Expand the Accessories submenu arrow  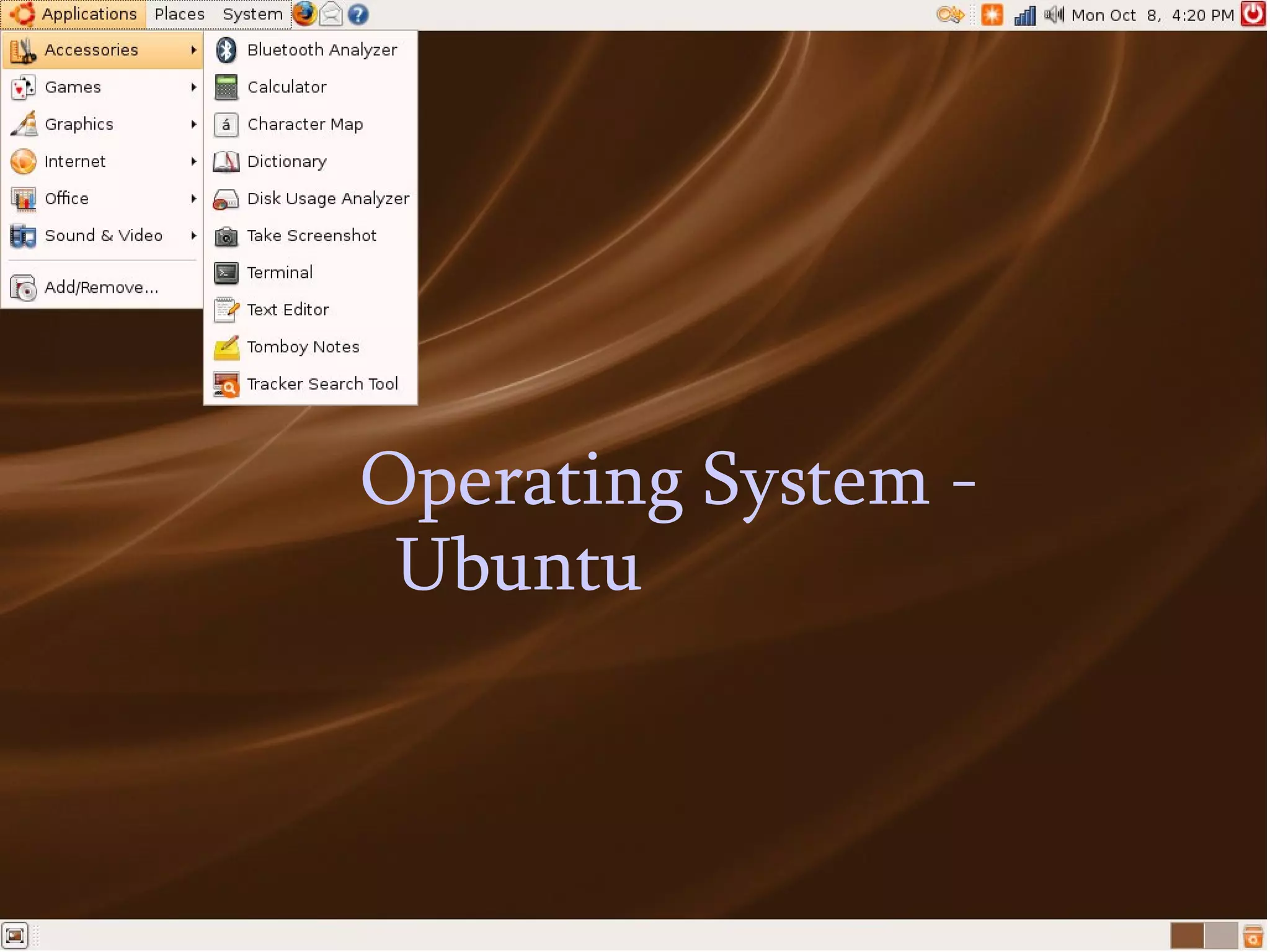coord(193,50)
